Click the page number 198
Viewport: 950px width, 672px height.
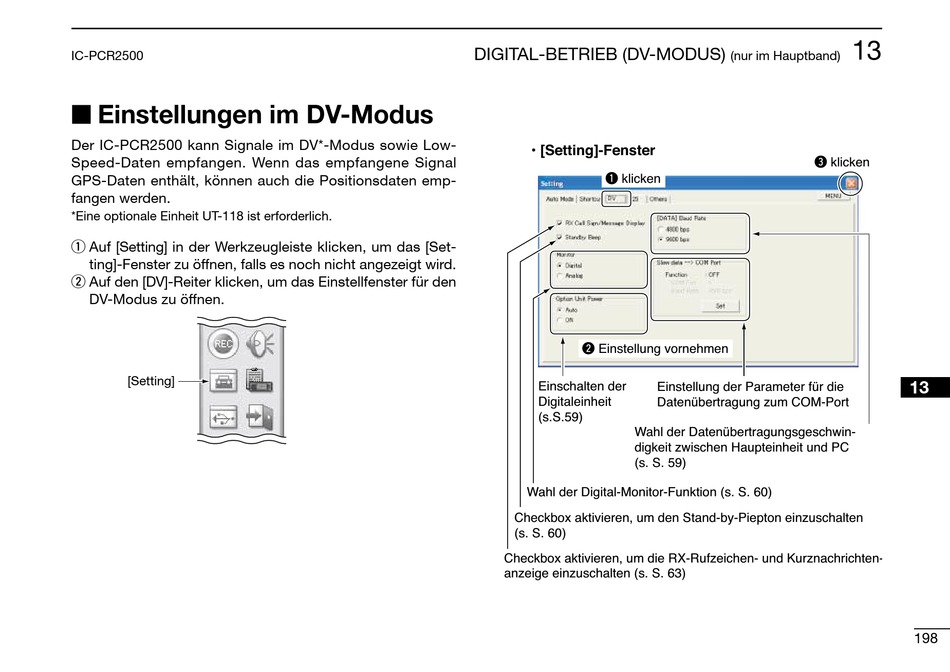coord(926,638)
